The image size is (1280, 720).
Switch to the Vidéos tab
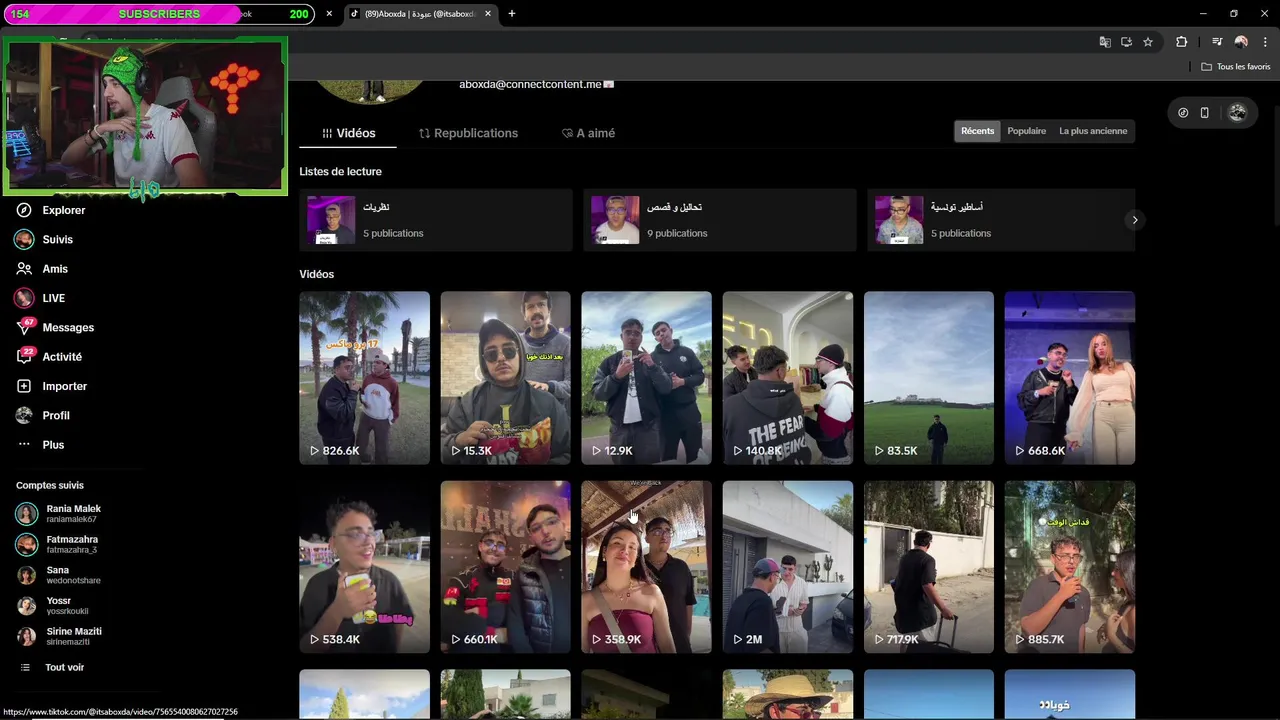[x=348, y=133]
